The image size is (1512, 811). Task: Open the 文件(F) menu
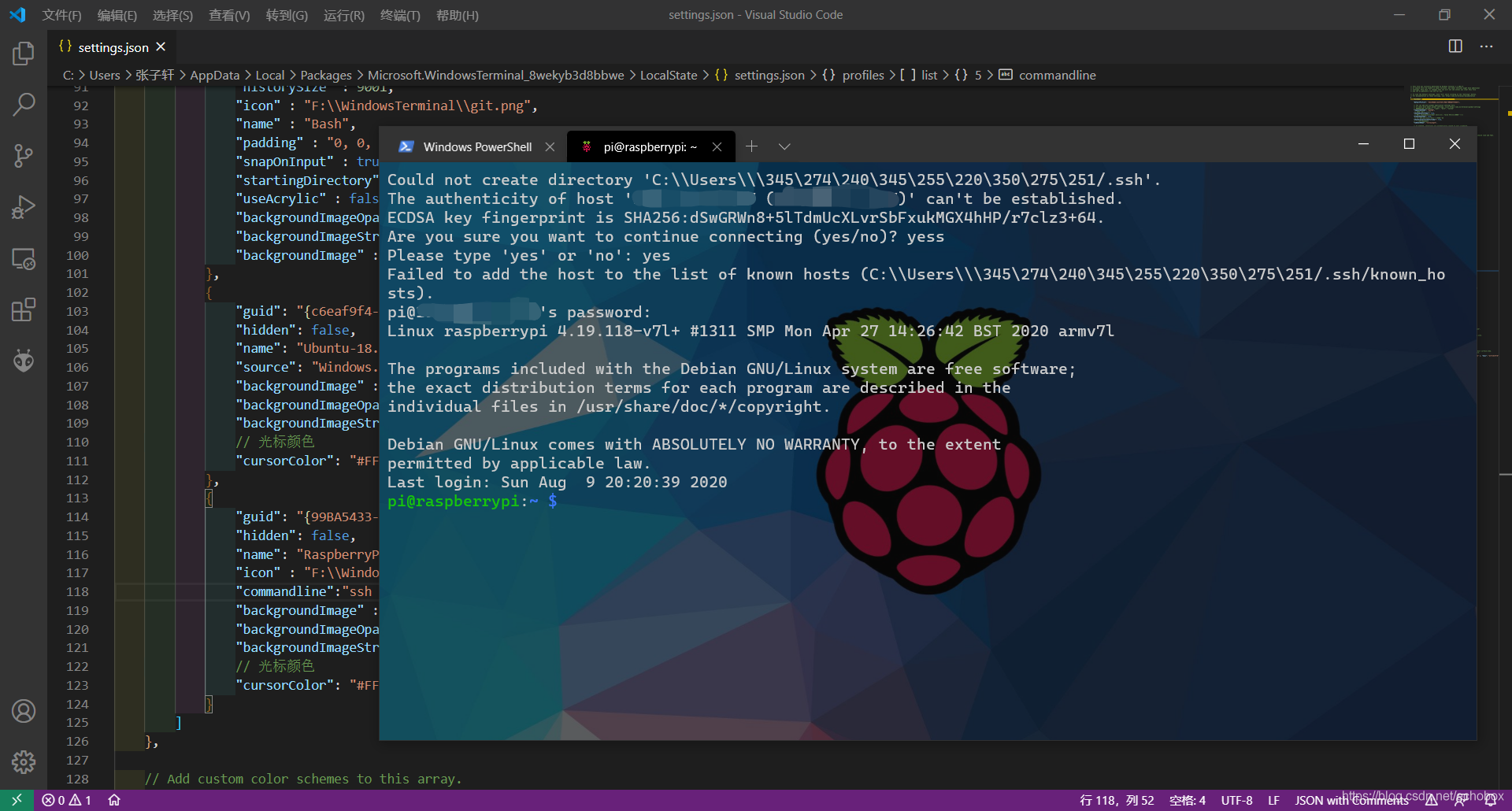click(61, 15)
